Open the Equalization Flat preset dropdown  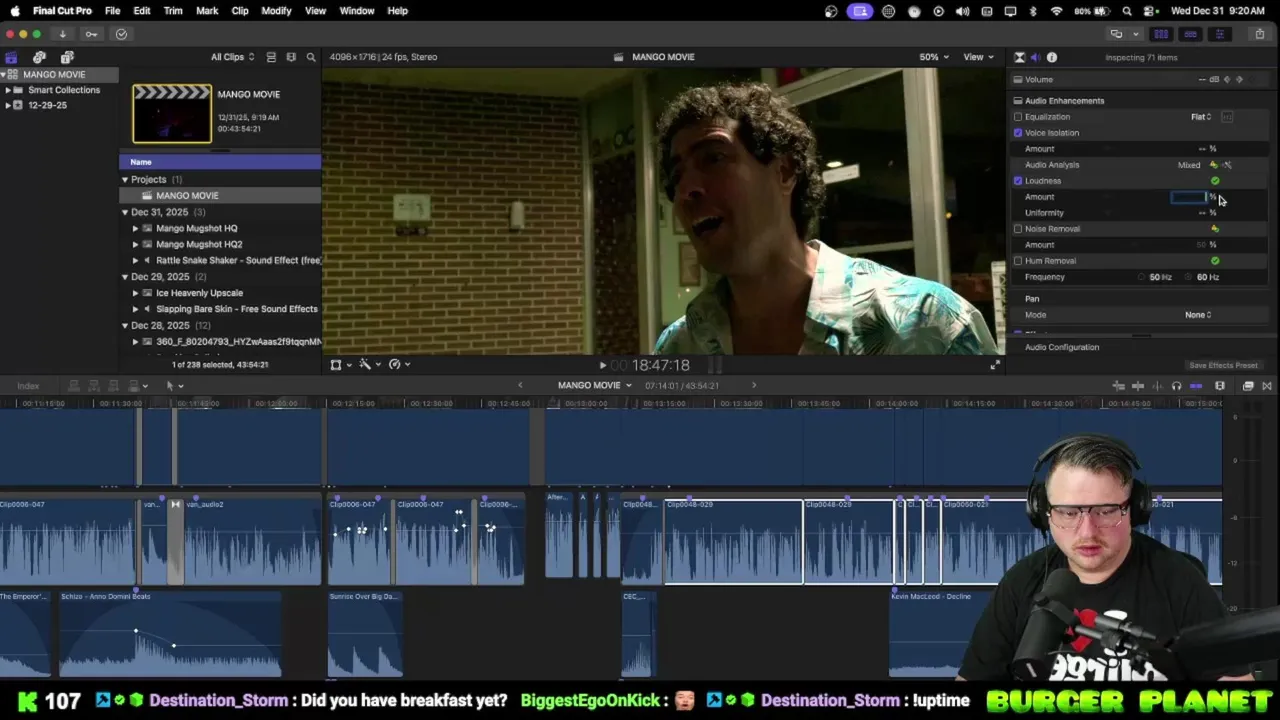(1201, 117)
